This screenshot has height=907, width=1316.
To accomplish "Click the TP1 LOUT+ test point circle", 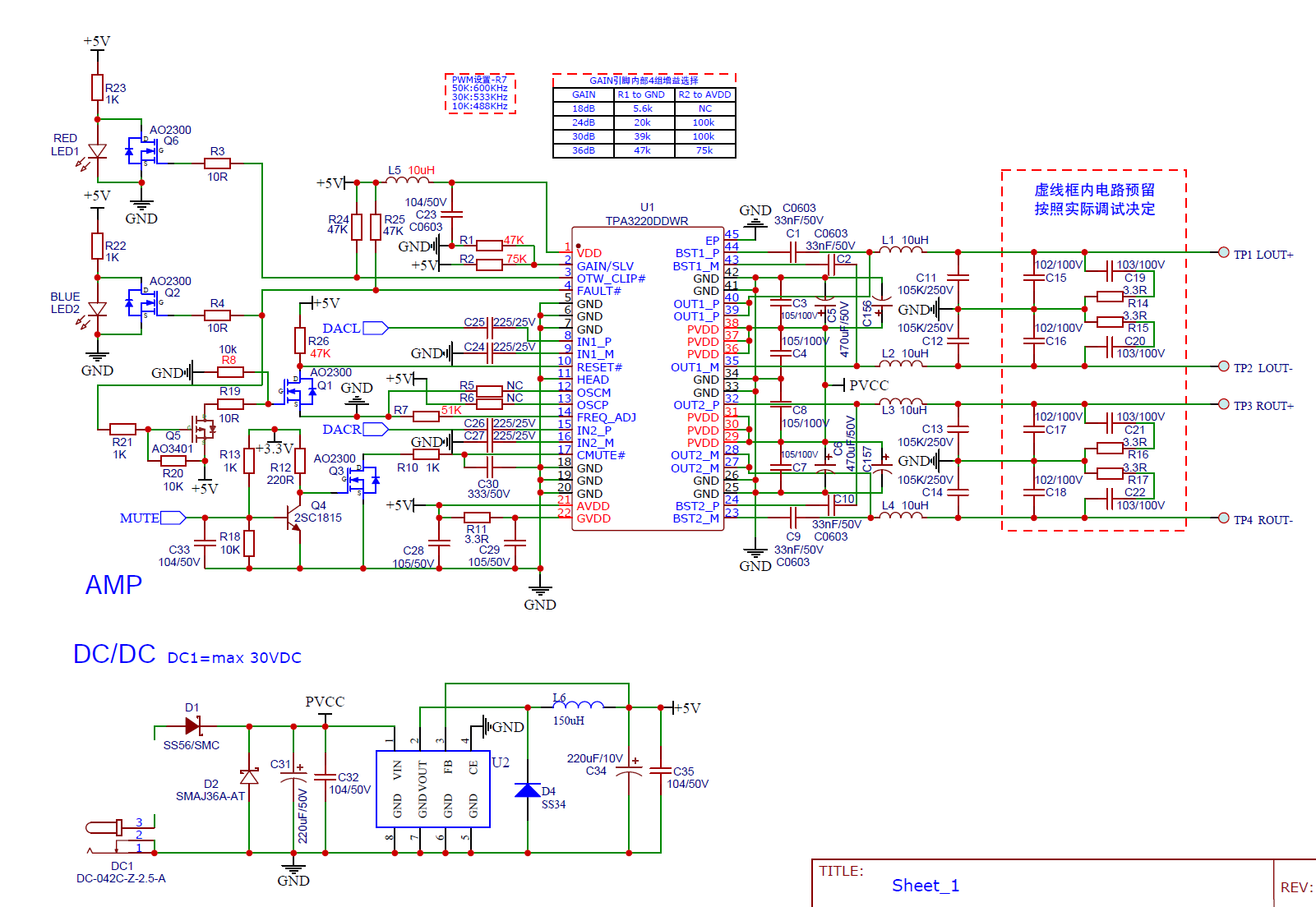I will point(1223,252).
